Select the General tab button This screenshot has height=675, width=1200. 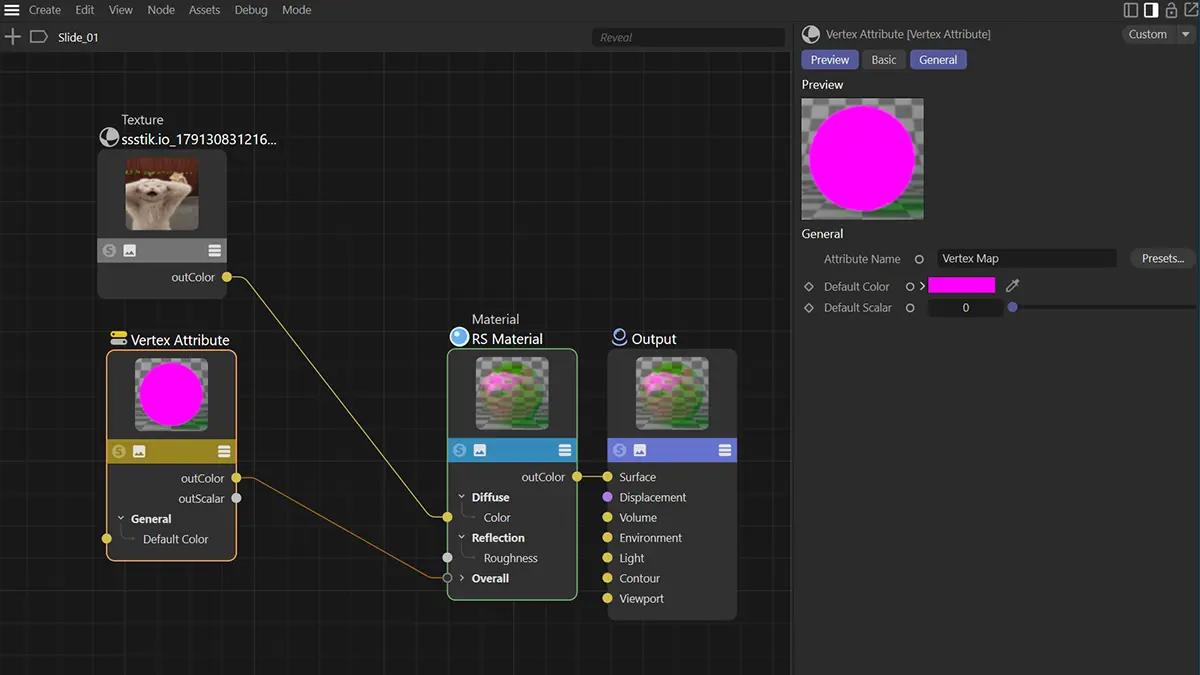[938, 60]
